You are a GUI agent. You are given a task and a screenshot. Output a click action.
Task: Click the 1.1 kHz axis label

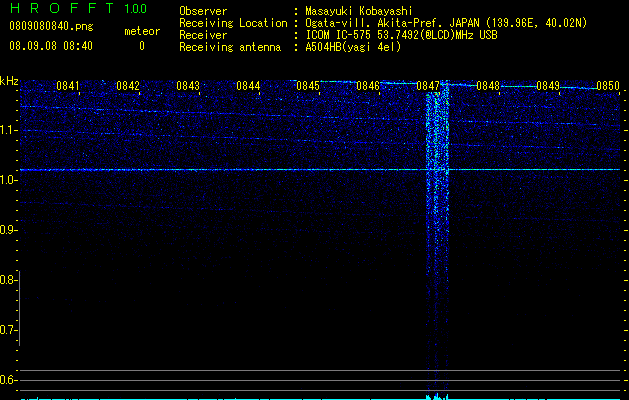8,130
